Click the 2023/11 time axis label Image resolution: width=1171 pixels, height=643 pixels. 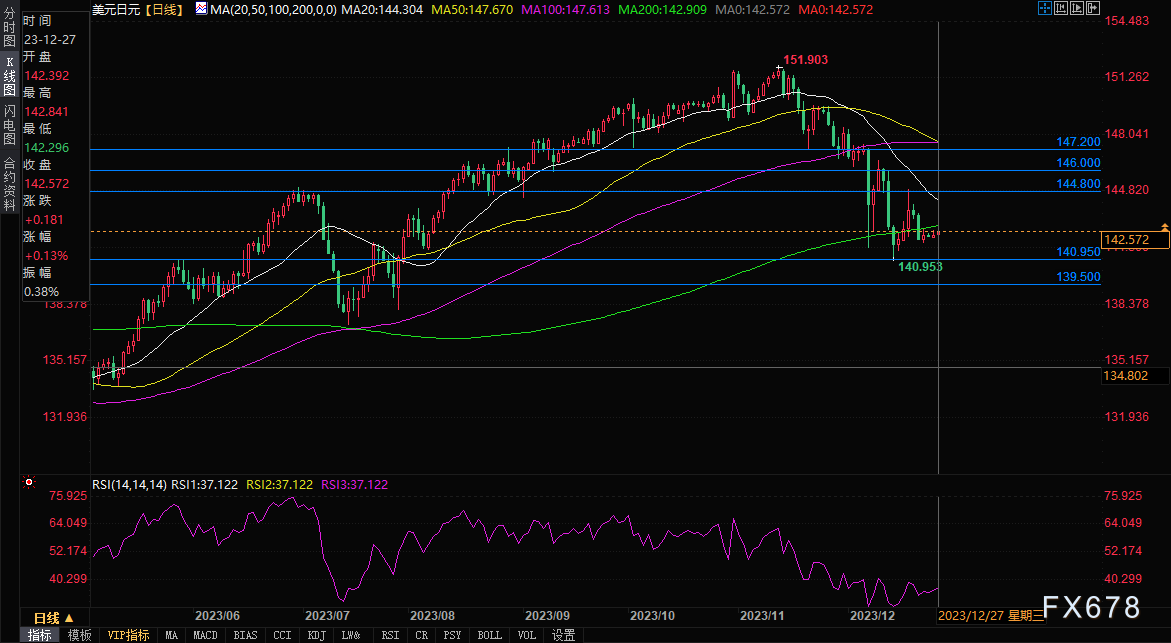coord(762,615)
